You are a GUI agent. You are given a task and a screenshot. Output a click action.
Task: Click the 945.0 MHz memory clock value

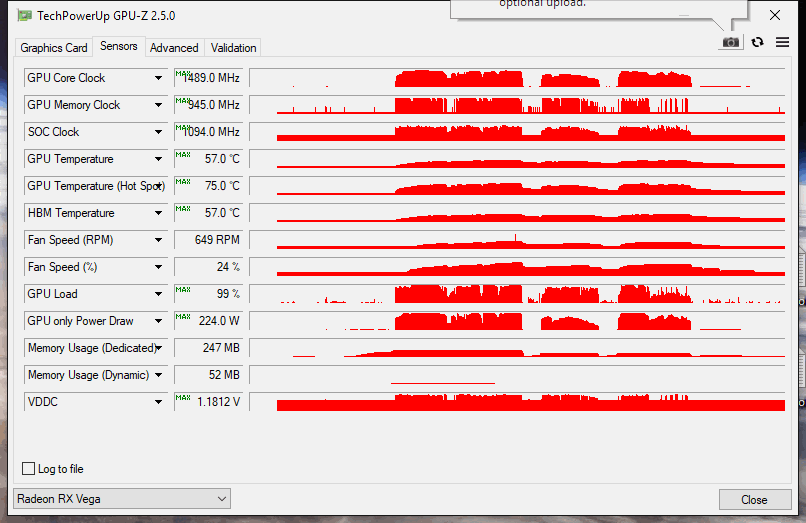[209, 105]
